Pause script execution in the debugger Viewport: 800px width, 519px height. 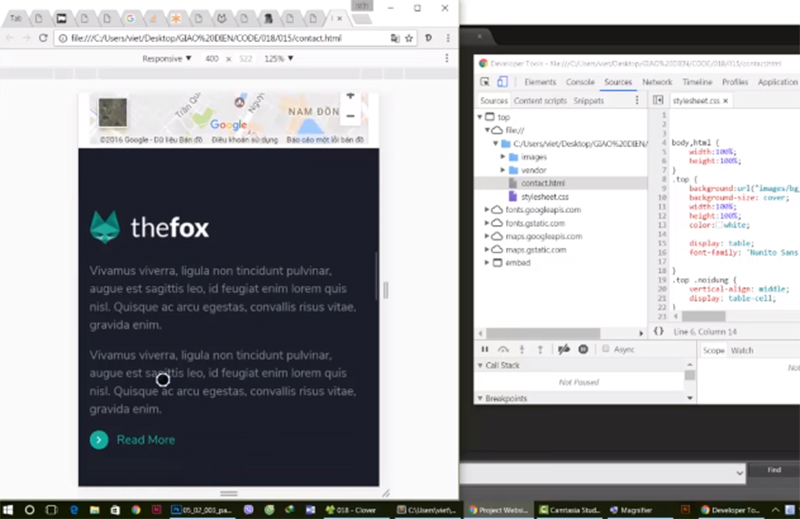tap(485, 349)
